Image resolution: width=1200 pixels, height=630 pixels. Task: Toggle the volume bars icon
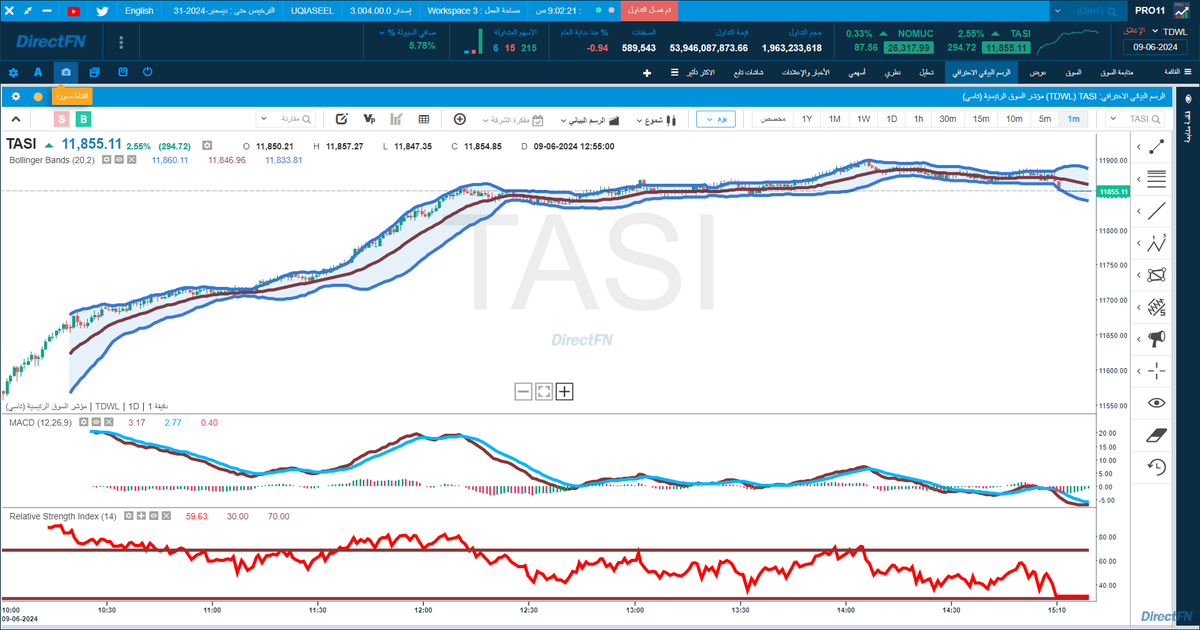396,119
